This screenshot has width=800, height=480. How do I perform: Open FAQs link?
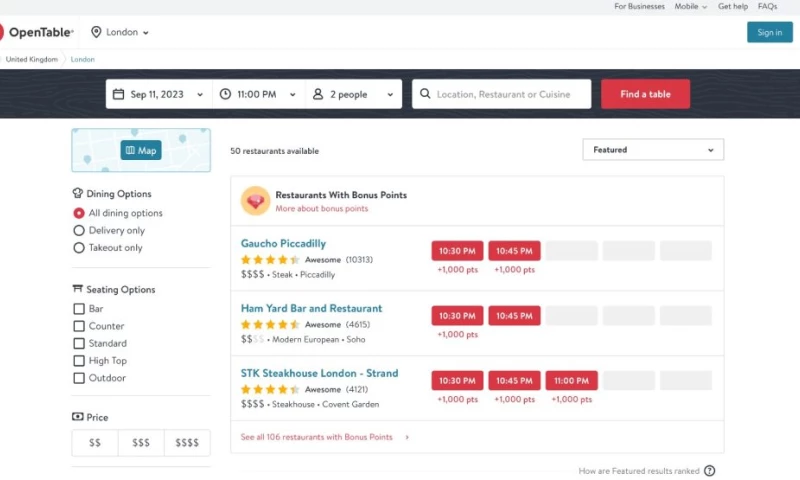click(767, 7)
